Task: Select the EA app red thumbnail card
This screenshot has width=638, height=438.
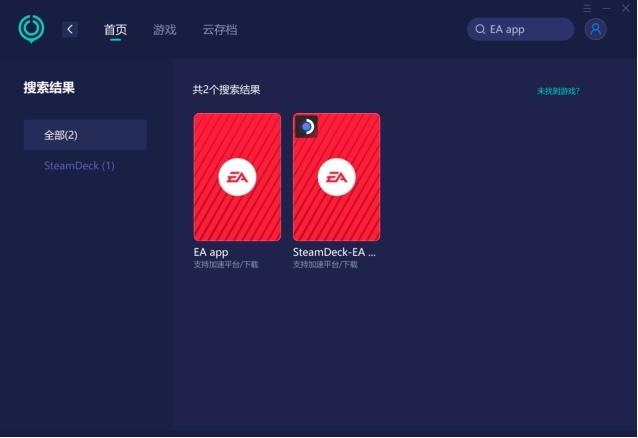Action: (237, 177)
